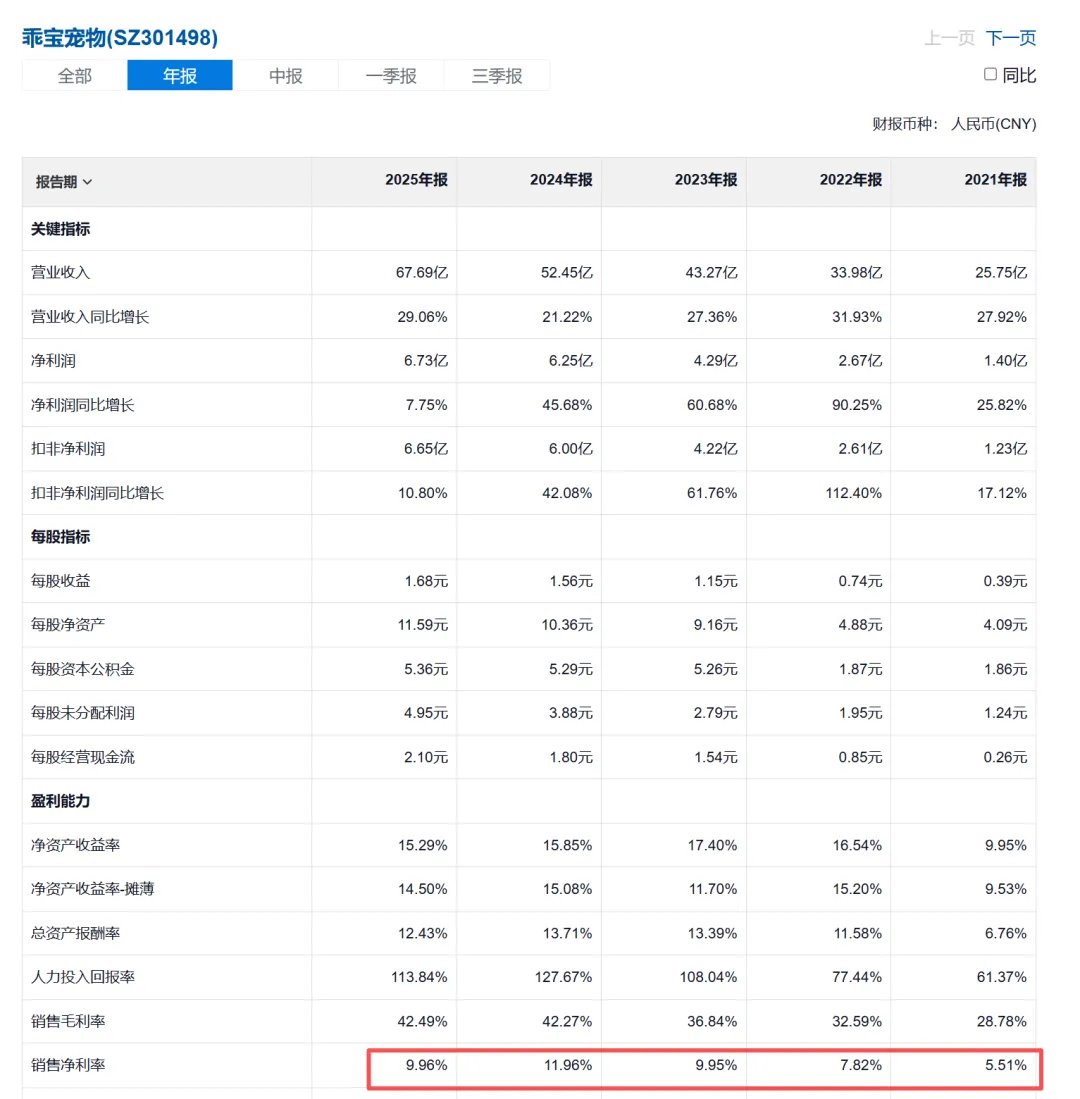Click the 43.27亿 revenue value for 2023

[x=711, y=273]
